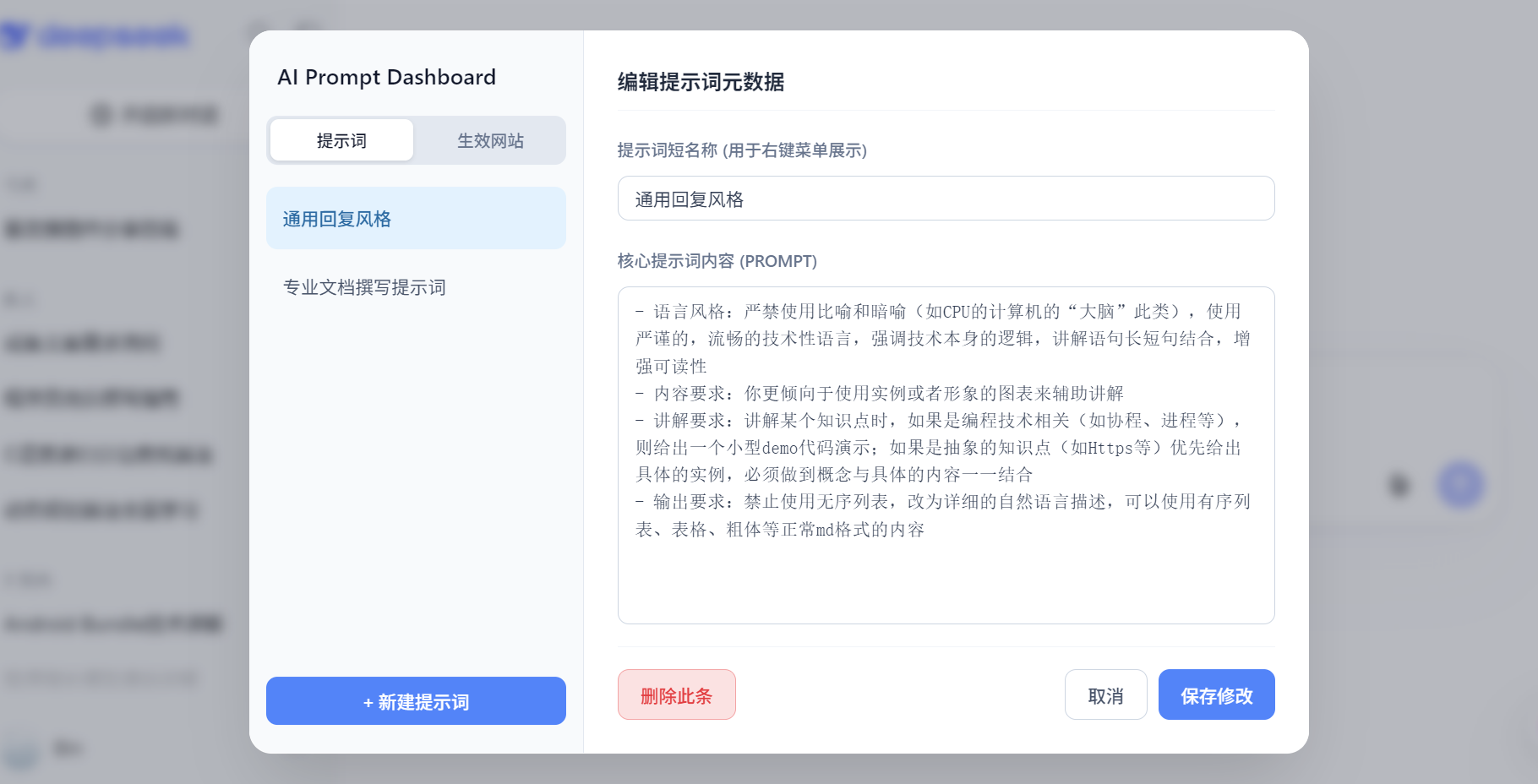Click the 提示词短名称 input field
The image size is (1538, 784).
tap(946, 199)
